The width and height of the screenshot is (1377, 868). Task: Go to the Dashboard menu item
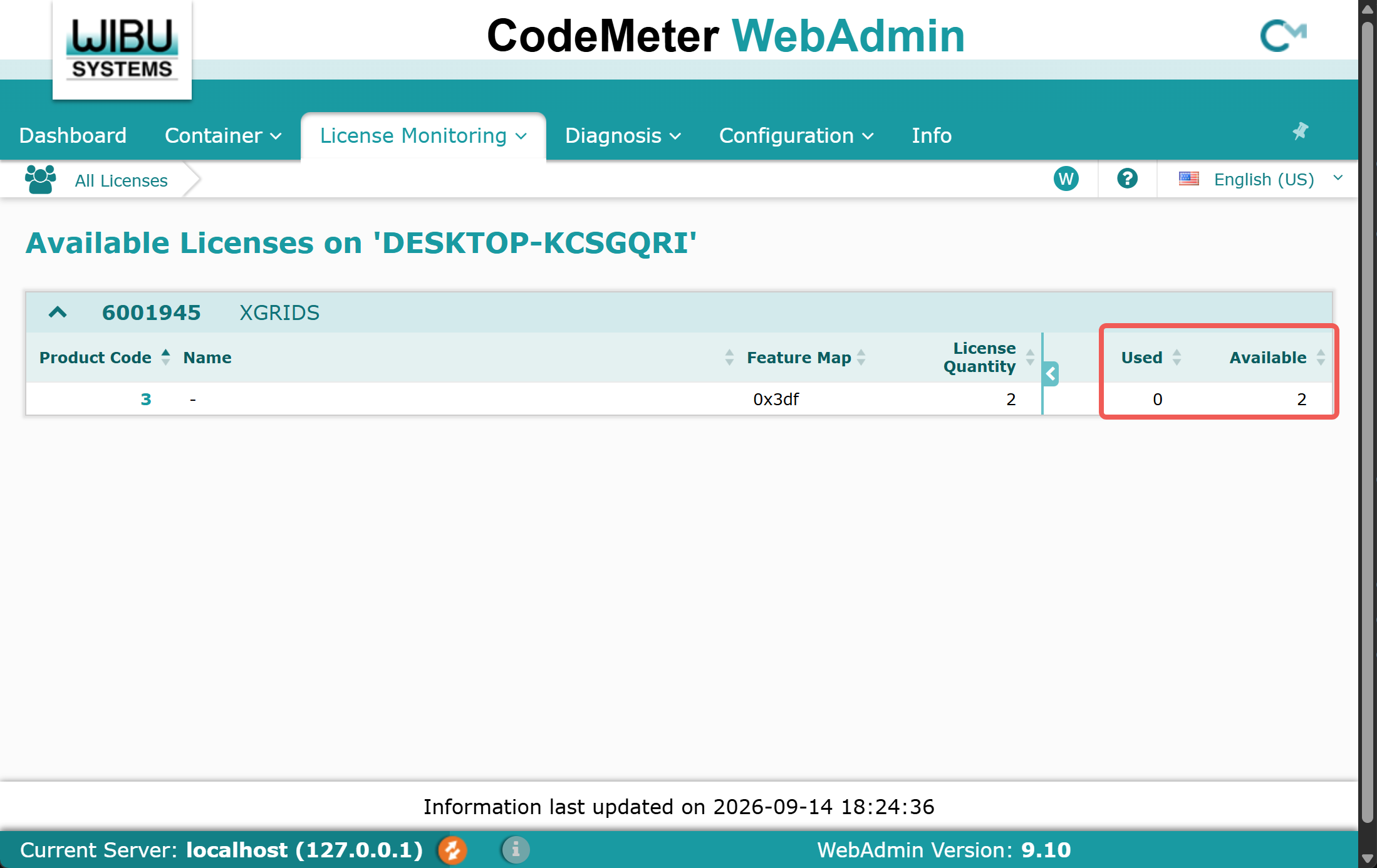[x=73, y=135]
